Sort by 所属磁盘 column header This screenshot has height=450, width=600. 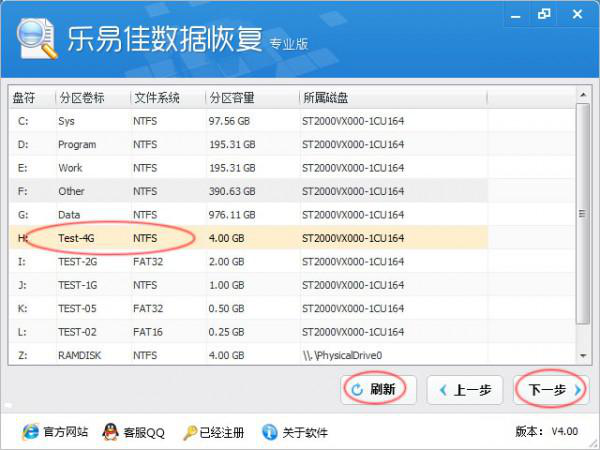(x=393, y=98)
